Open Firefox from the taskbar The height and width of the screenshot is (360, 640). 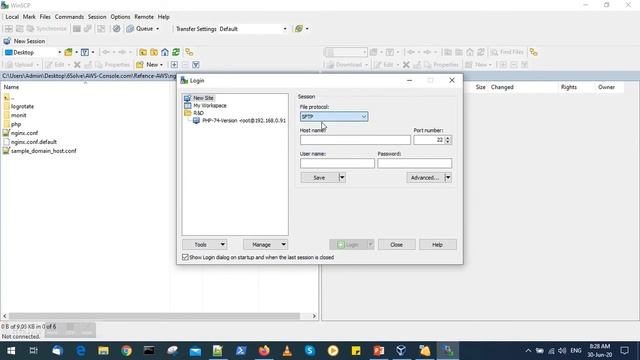coord(264,351)
